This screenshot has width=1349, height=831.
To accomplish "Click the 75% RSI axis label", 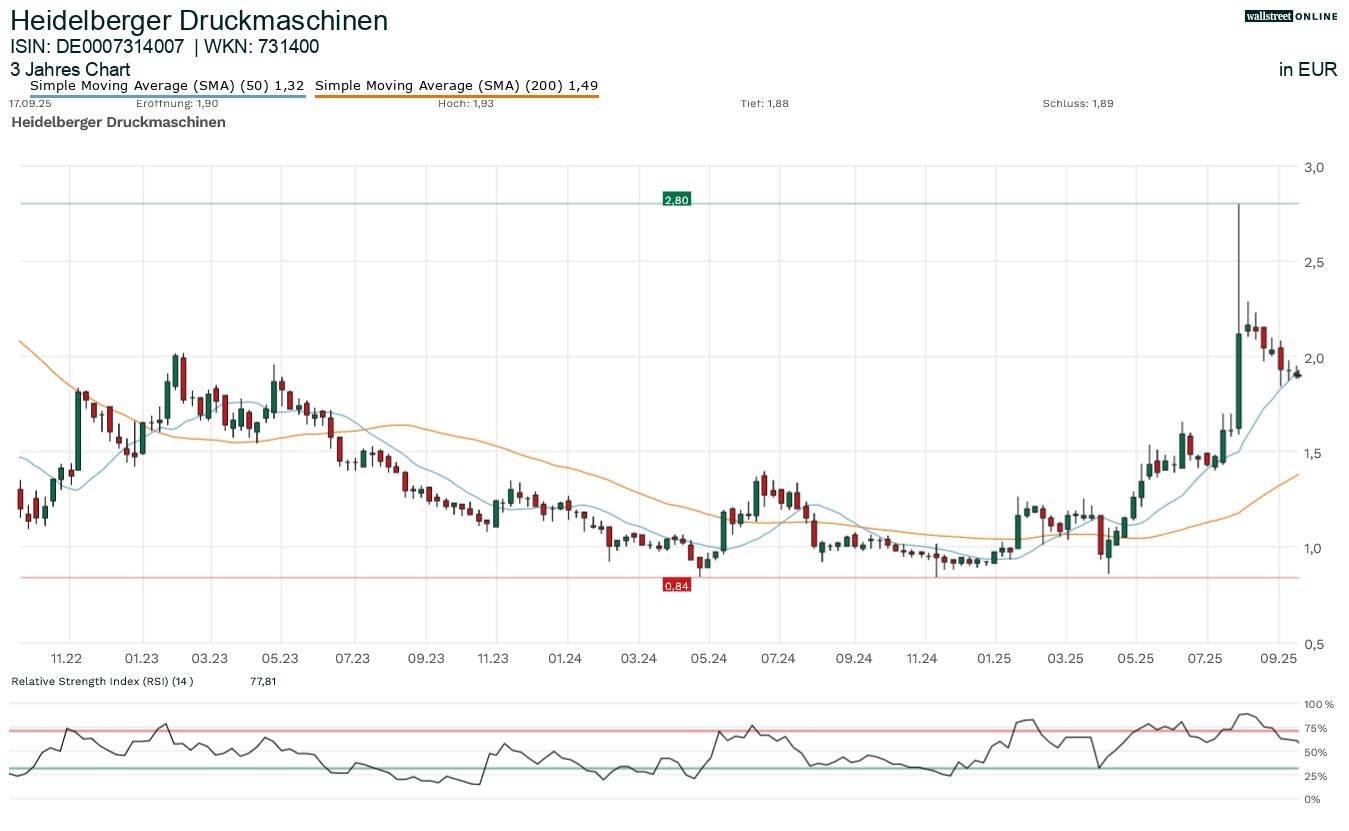I will pyautogui.click(x=1315, y=728).
